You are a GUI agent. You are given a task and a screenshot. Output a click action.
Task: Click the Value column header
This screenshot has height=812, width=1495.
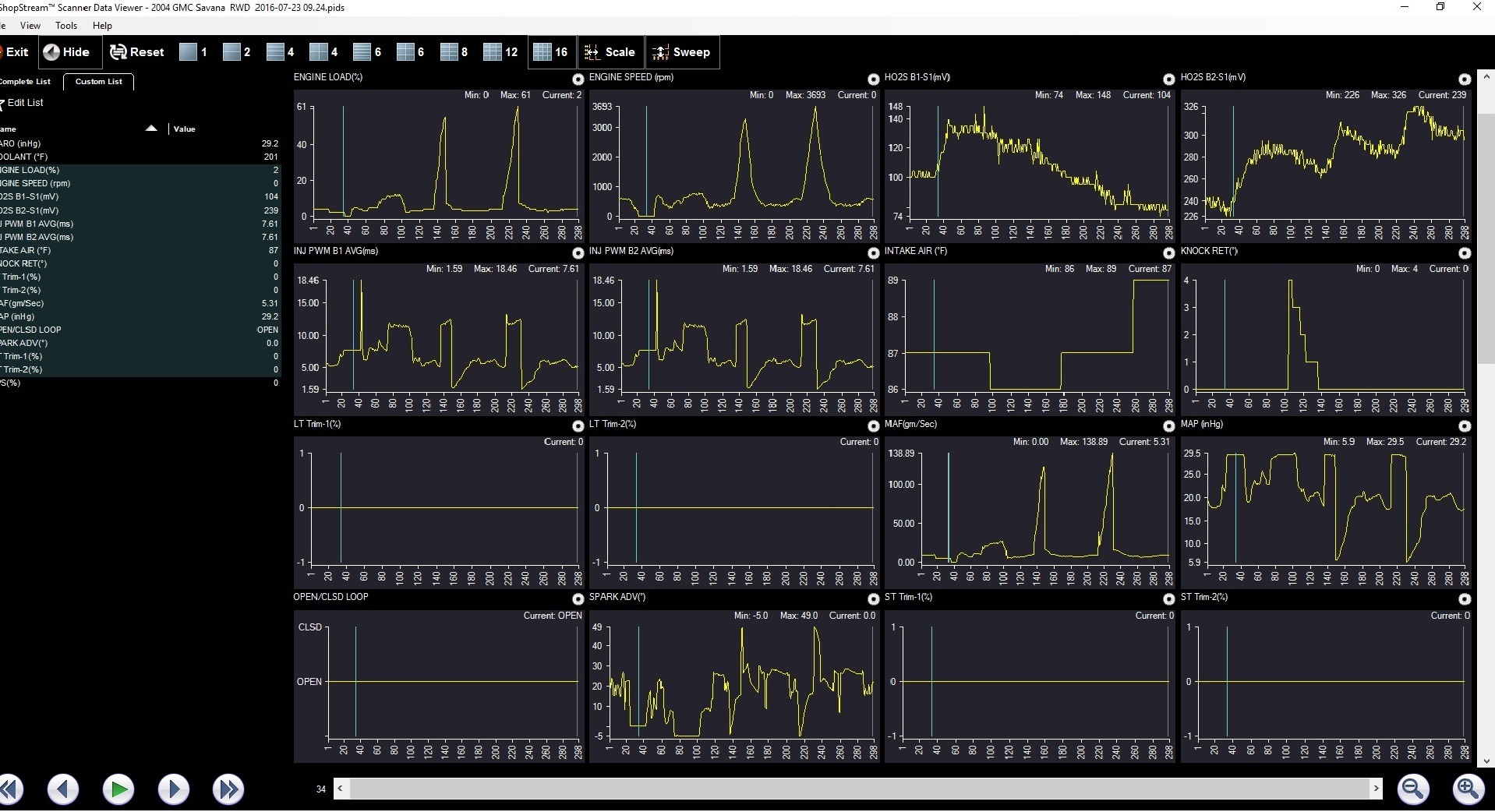(x=185, y=129)
